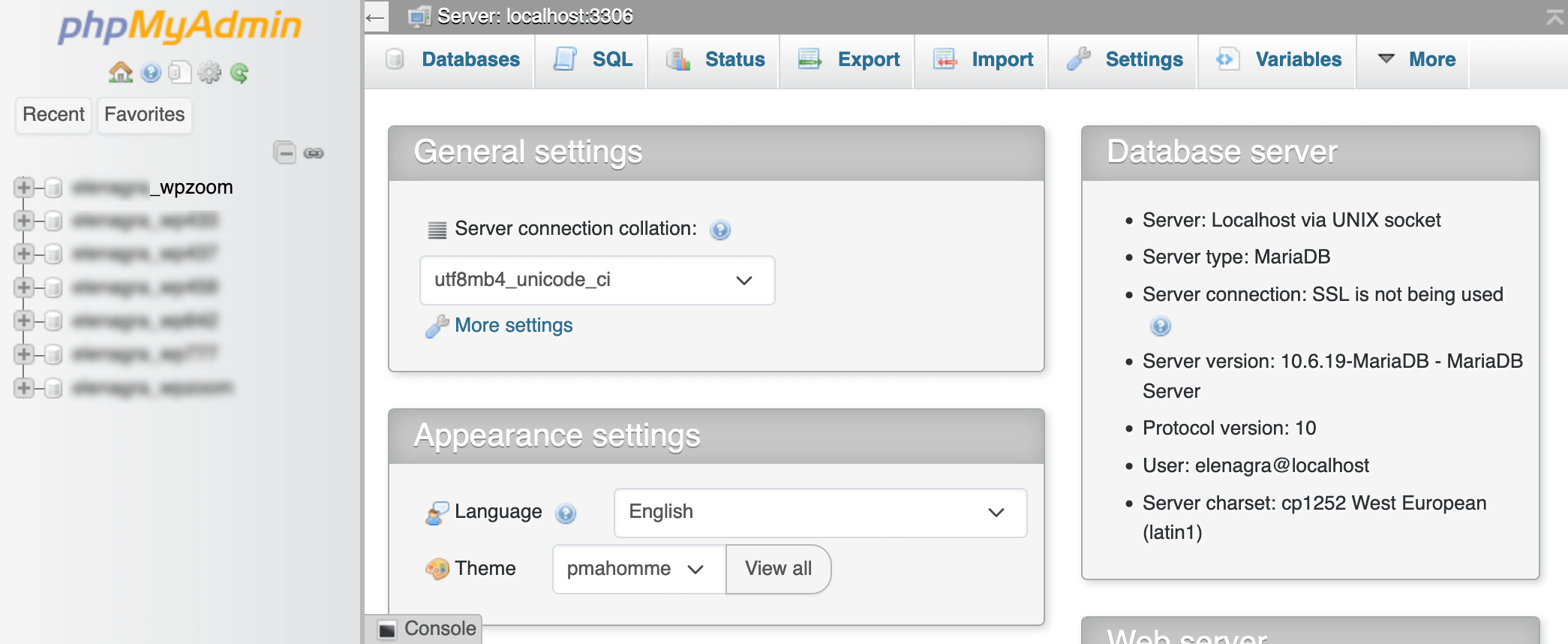Click Server: localhost:3306 breadcrumb link

coord(535,16)
